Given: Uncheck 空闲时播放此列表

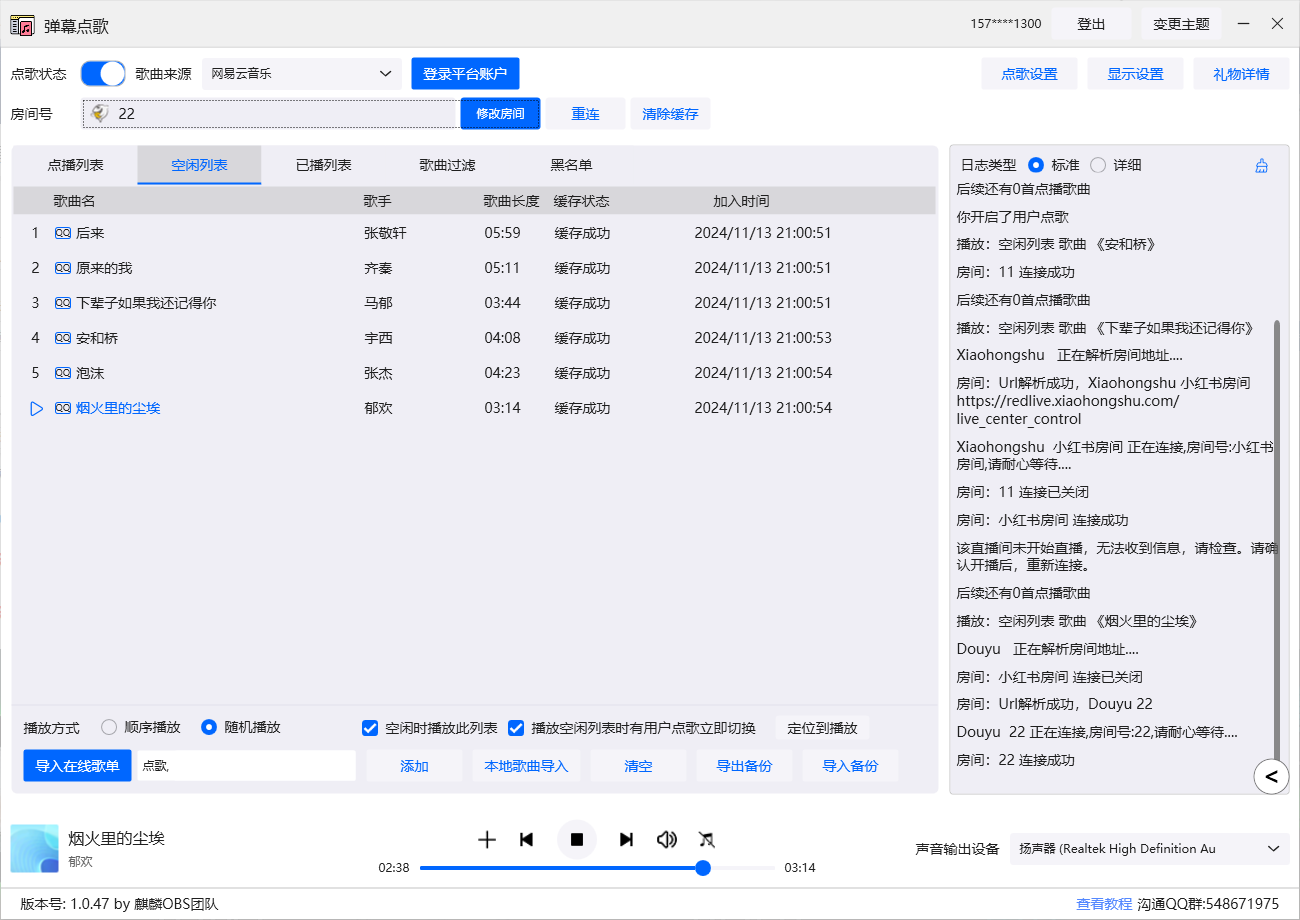Looking at the screenshot, I should coord(370,727).
